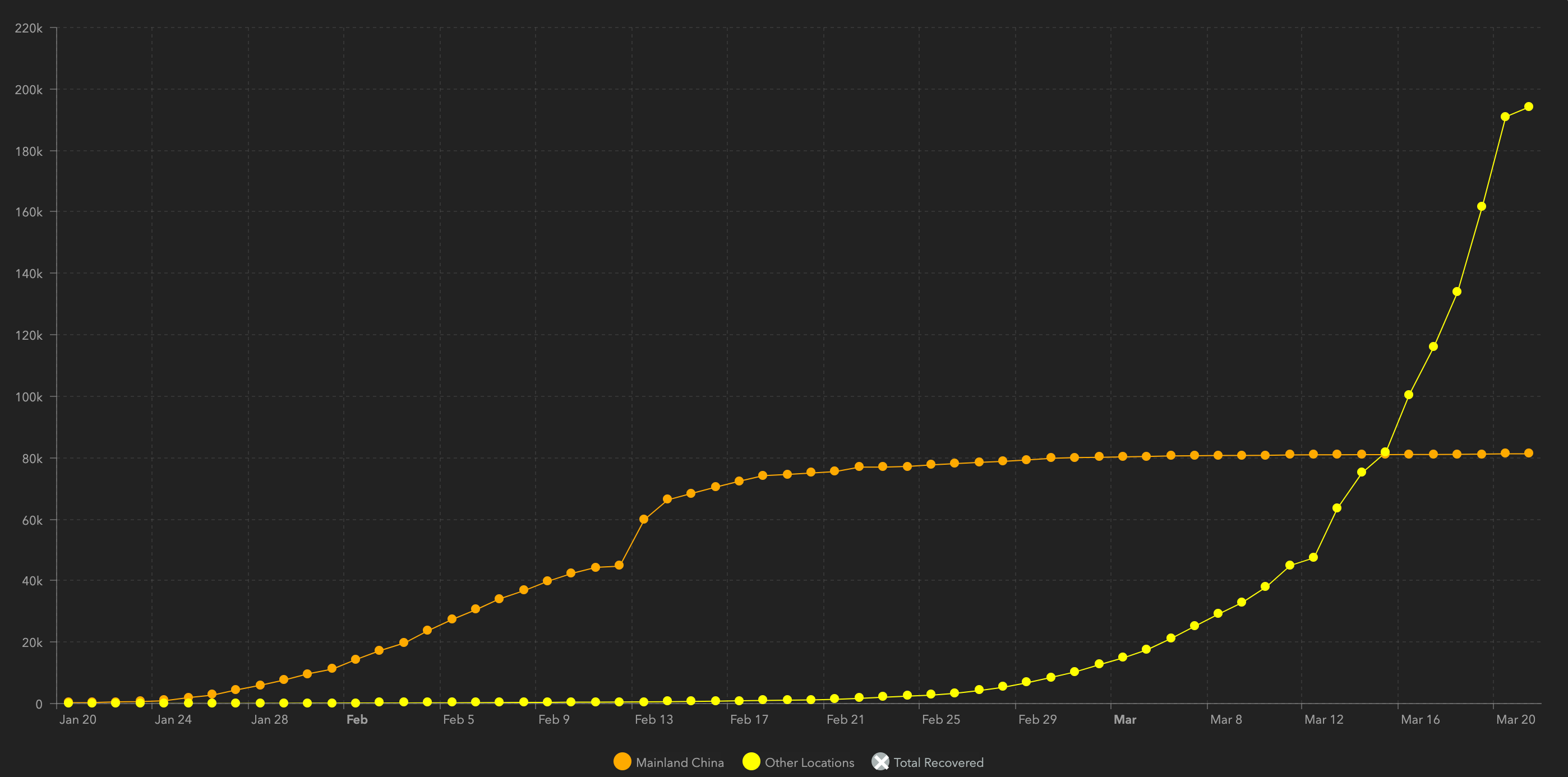This screenshot has height=777, width=1568.
Task: Click the 180k y-axis label
Action: point(29,151)
